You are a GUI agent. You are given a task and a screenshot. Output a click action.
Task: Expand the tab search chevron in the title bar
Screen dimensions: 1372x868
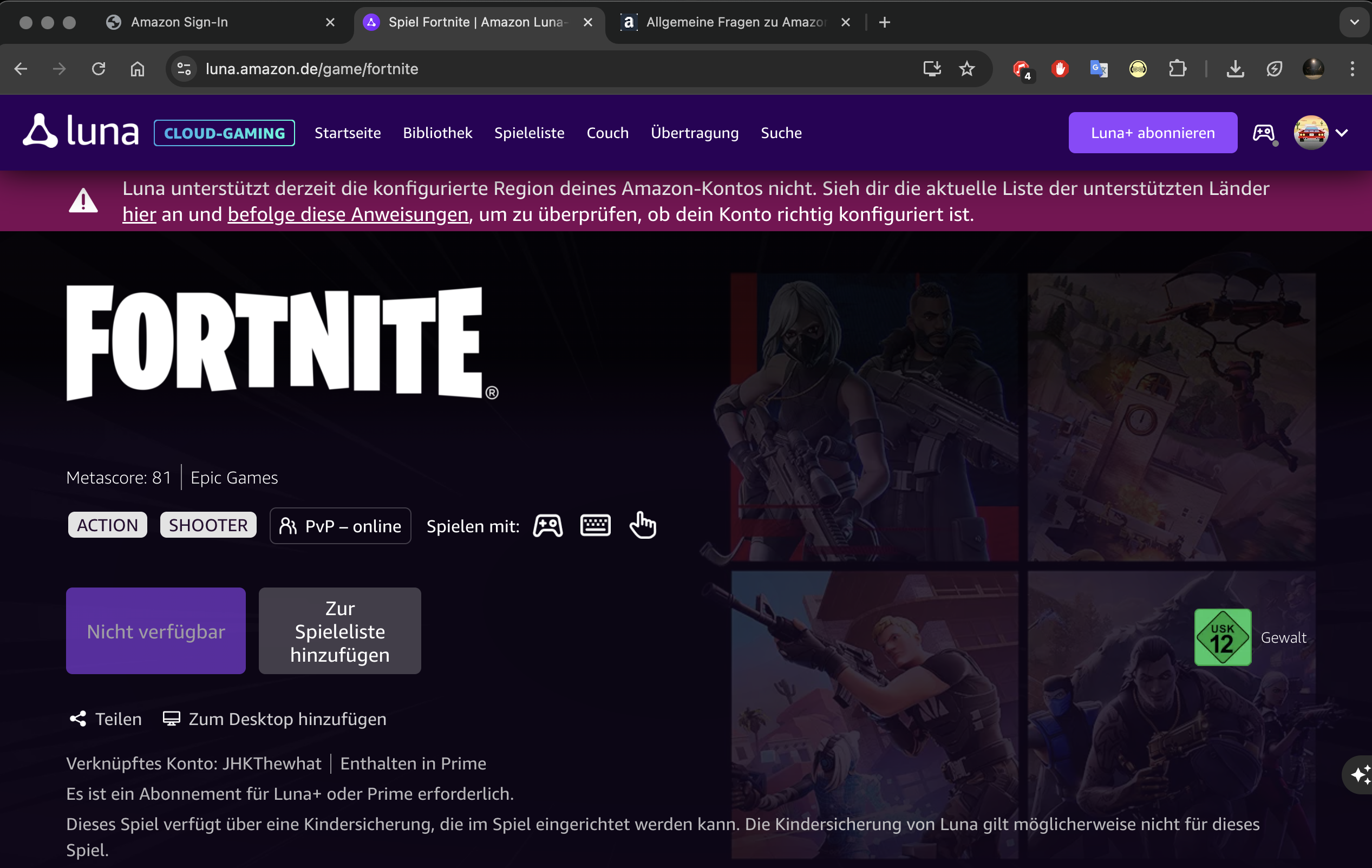[x=1354, y=22]
